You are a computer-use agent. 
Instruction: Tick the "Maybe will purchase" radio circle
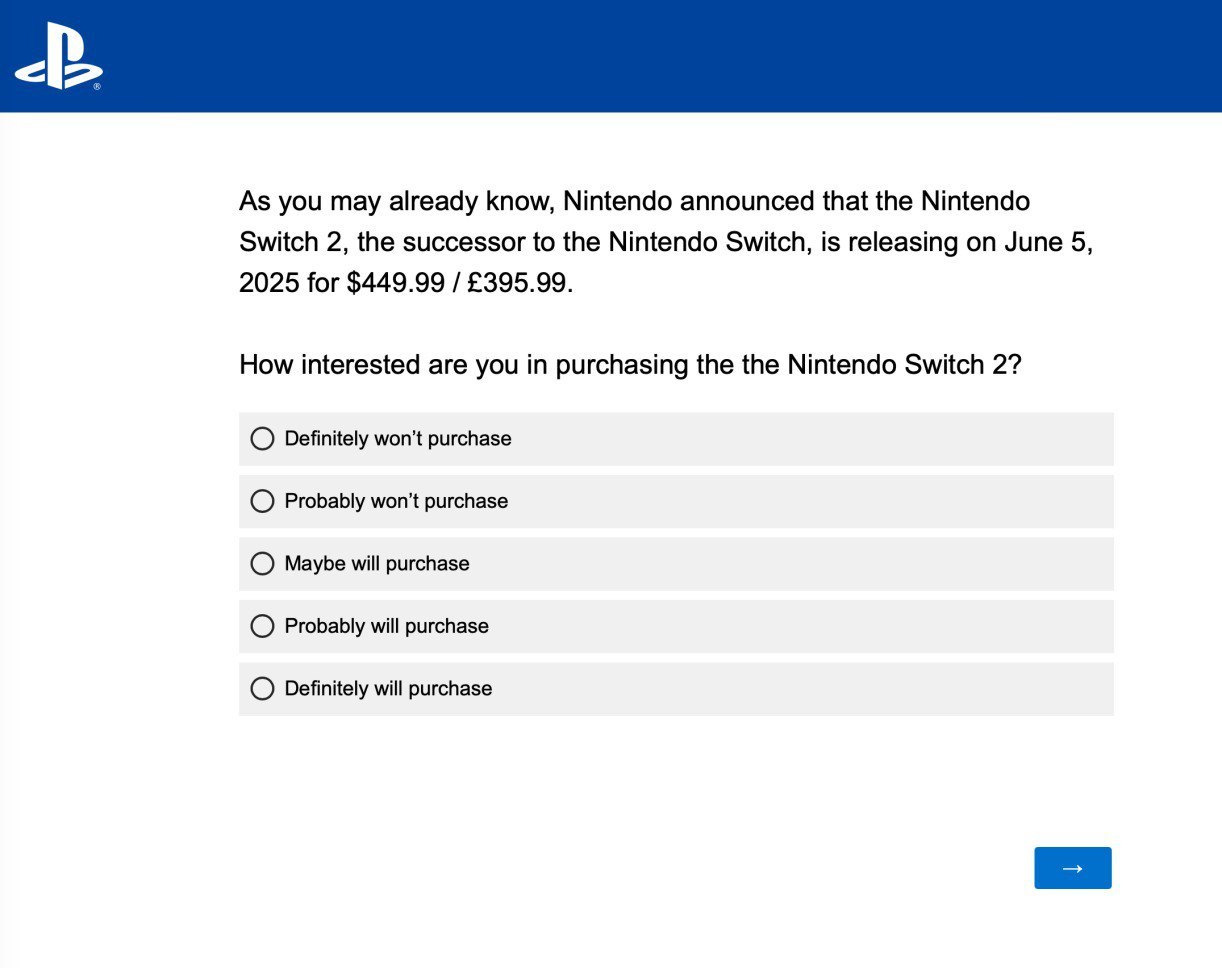[x=262, y=564]
